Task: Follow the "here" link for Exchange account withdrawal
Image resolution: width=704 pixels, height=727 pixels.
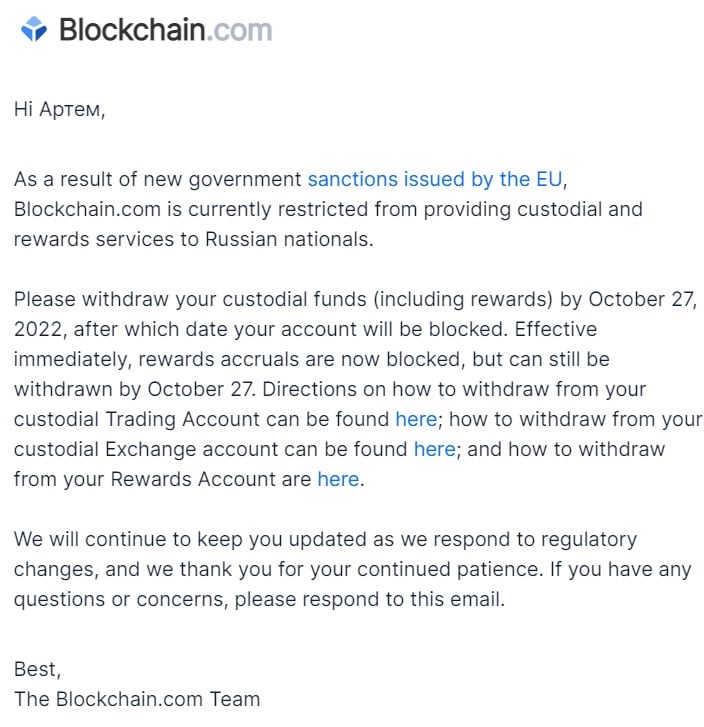Action: point(434,449)
